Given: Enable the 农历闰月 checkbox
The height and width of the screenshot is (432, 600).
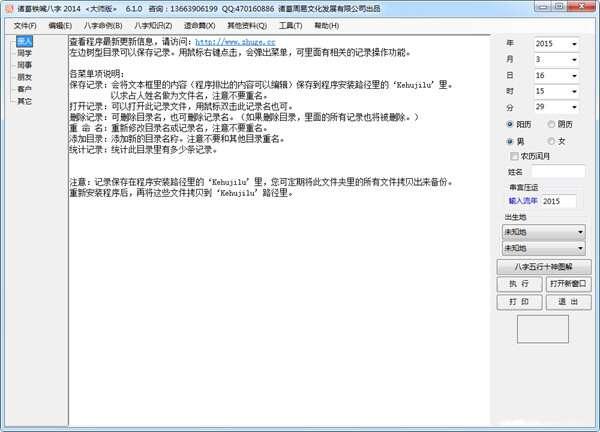Looking at the screenshot, I should click(x=515, y=156).
